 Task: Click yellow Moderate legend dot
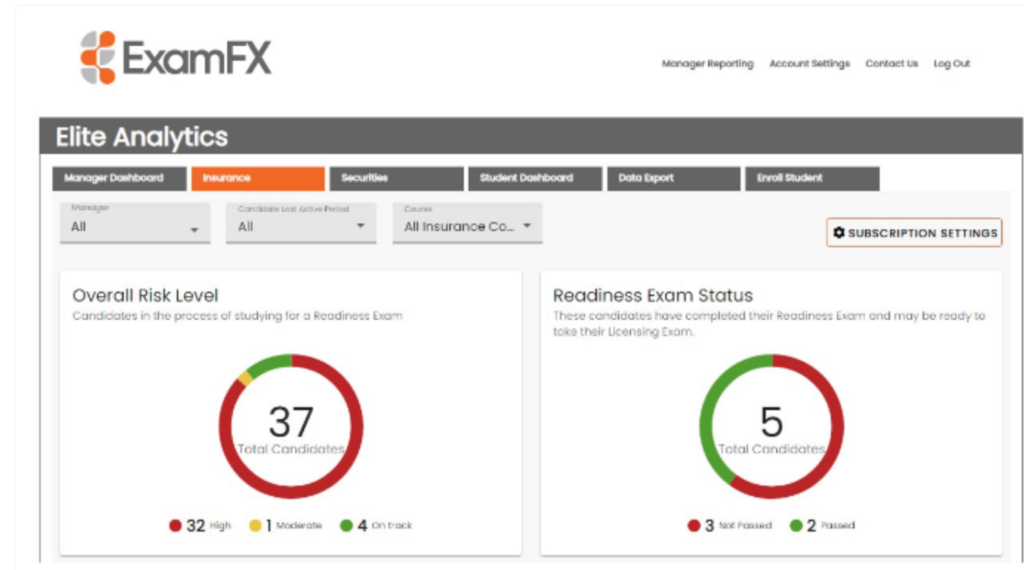tap(255, 526)
